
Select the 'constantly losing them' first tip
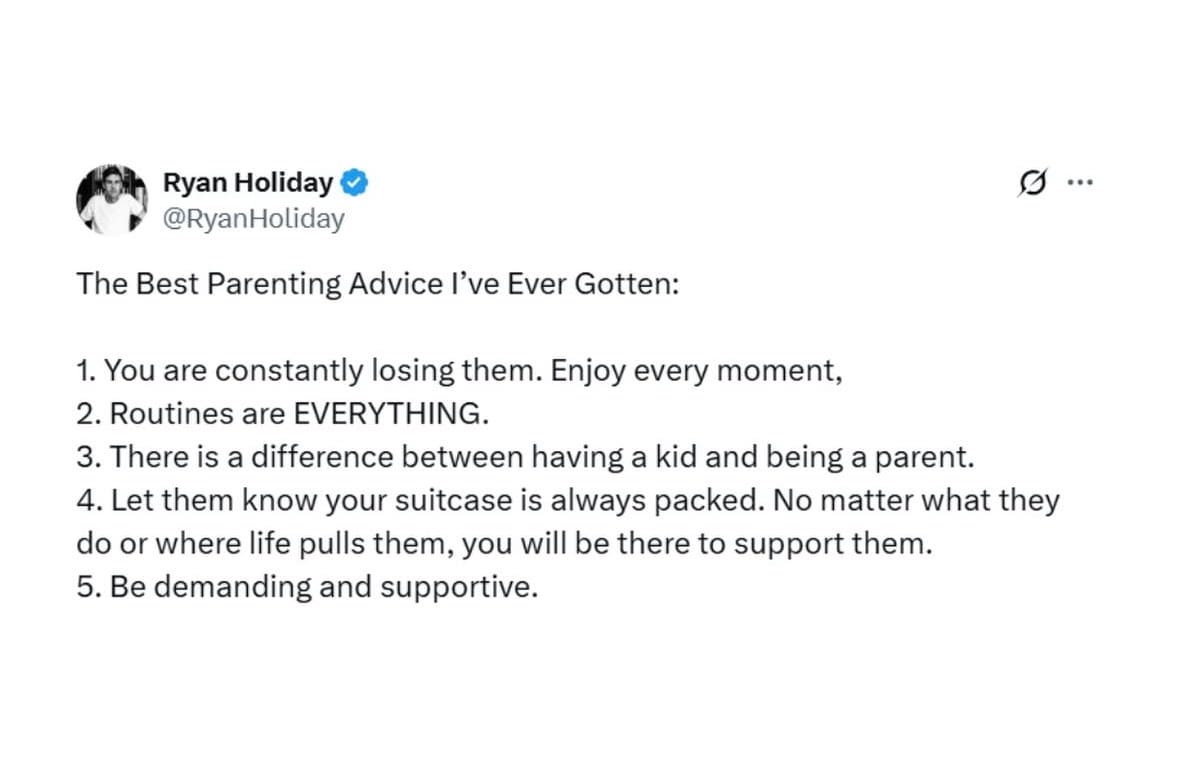coord(459,371)
